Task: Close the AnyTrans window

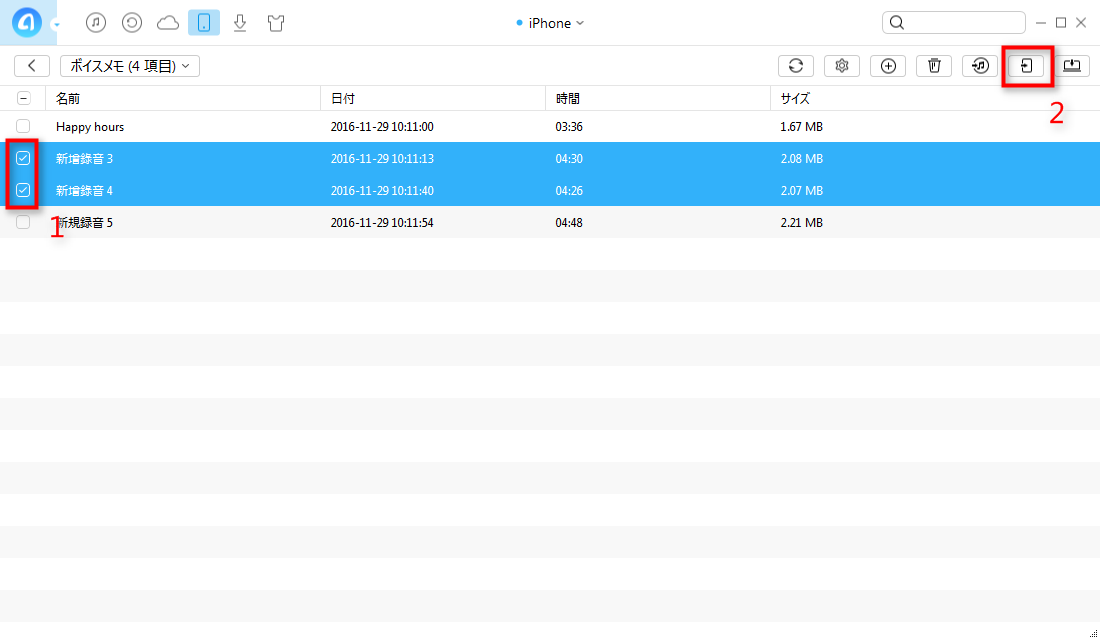Action: [1081, 23]
